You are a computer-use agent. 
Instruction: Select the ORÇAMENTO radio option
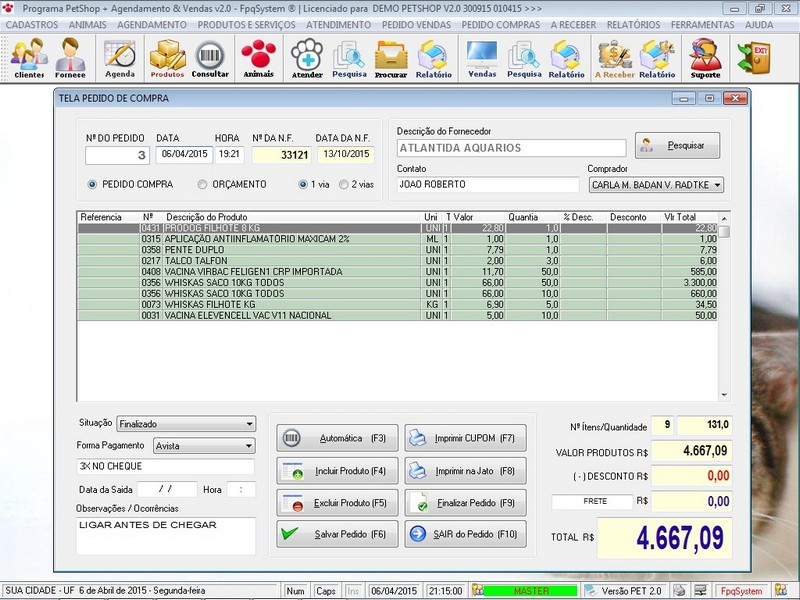(x=203, y=184)
